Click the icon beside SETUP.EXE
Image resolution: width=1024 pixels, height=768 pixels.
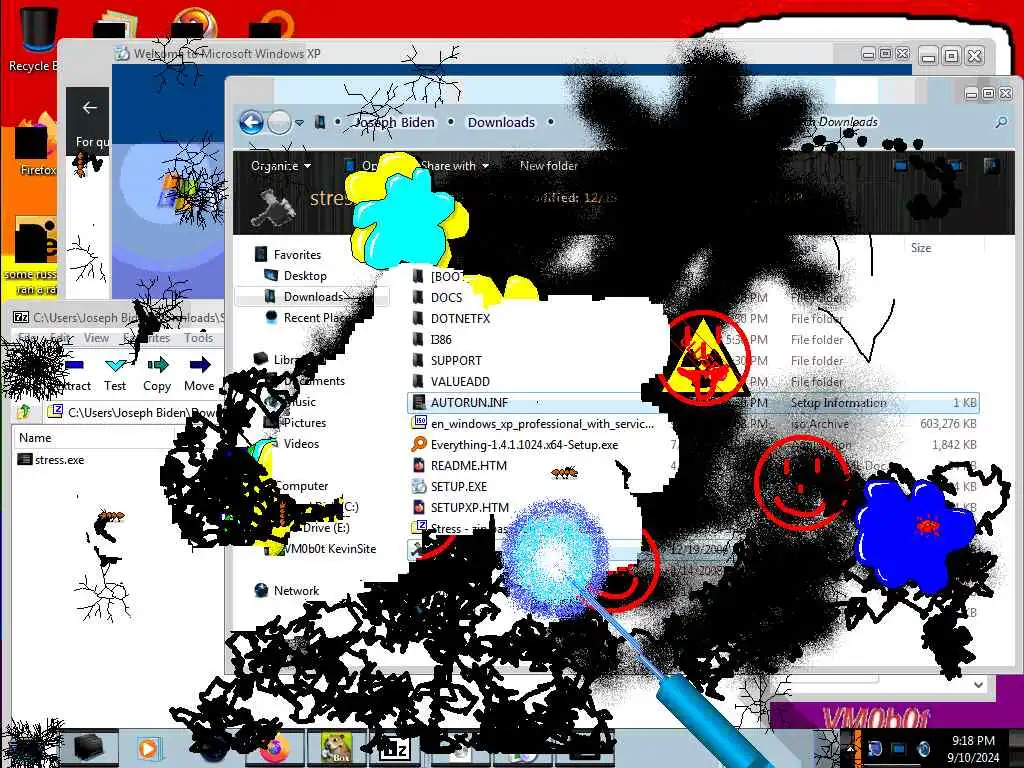(419, 487)
